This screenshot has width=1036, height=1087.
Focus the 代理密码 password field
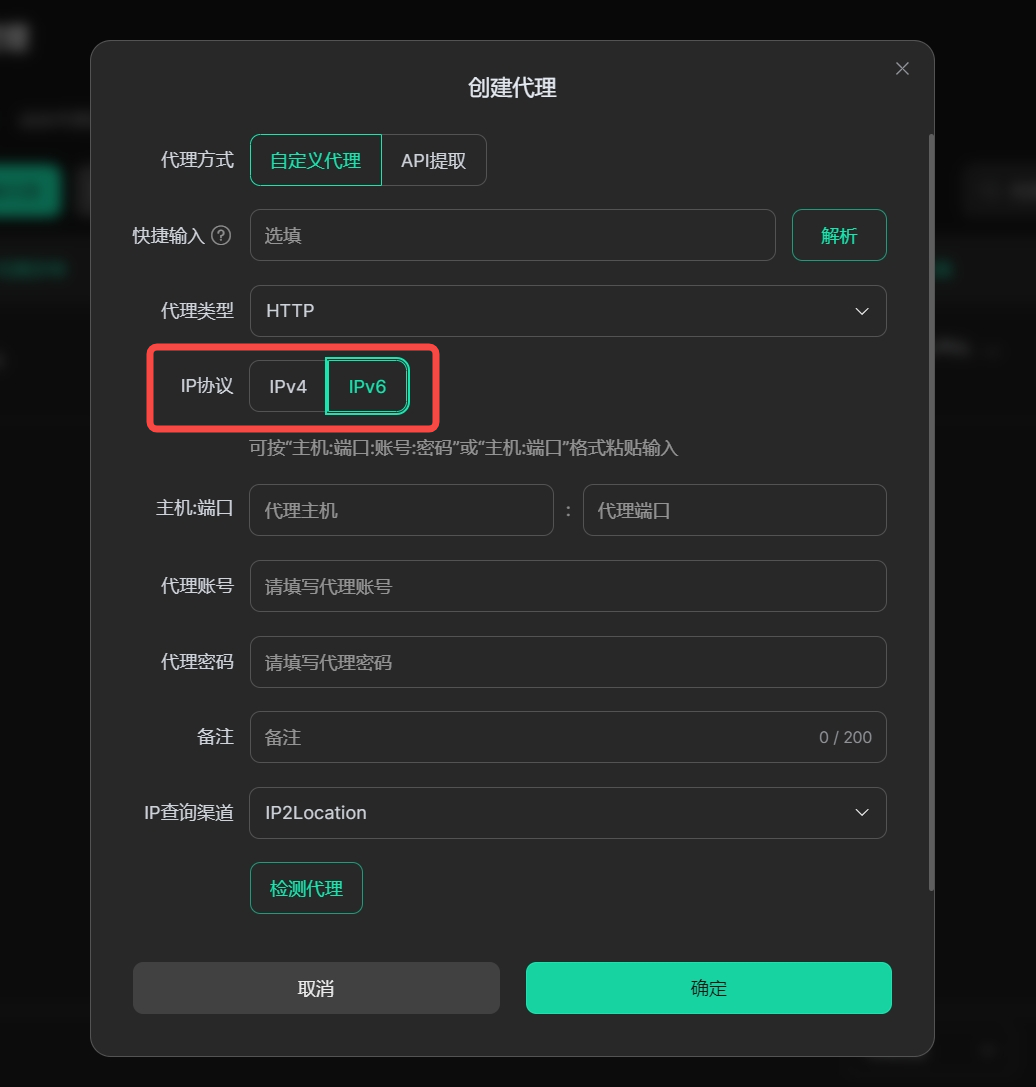click(568, 662)
